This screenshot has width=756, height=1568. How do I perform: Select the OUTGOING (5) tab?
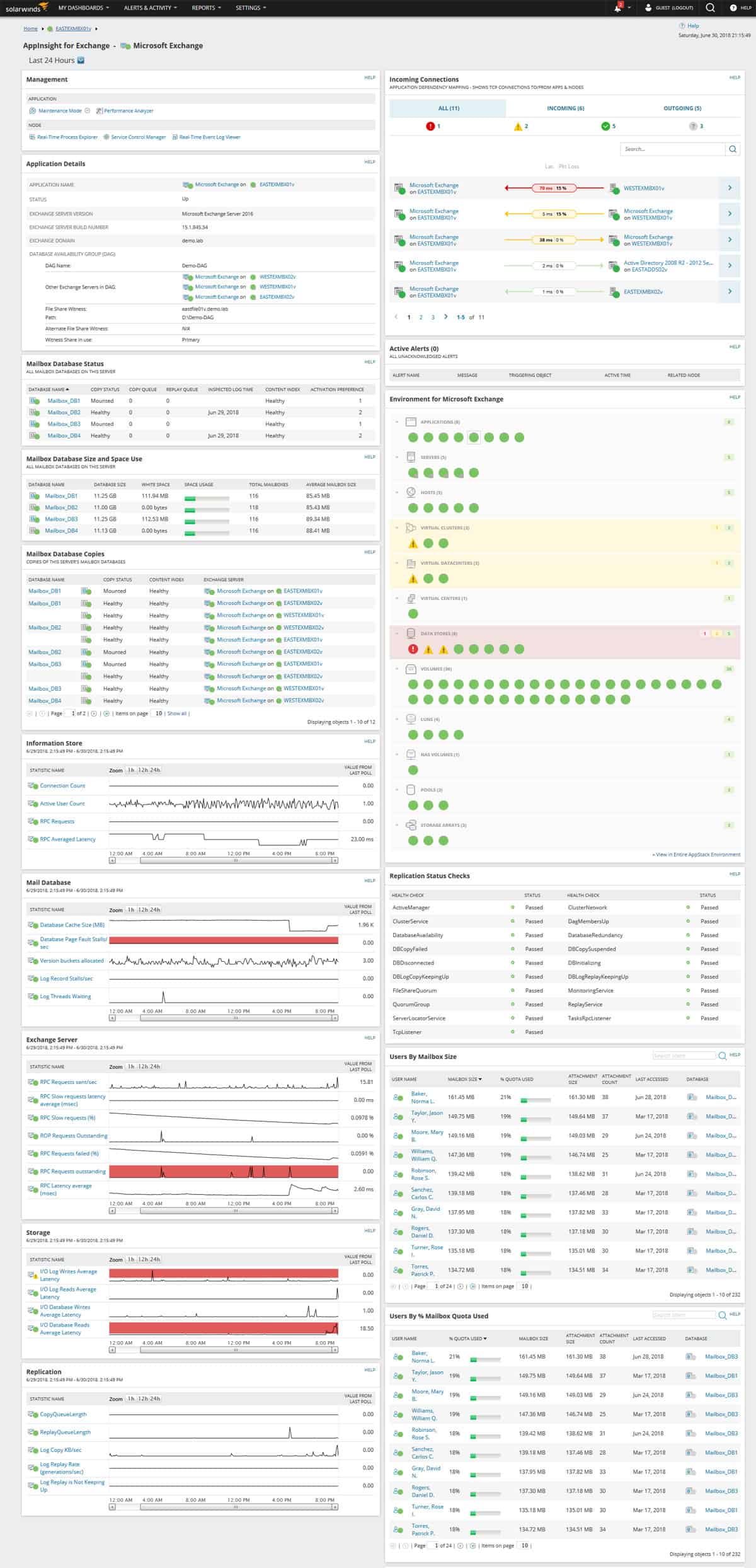point(682,108)
